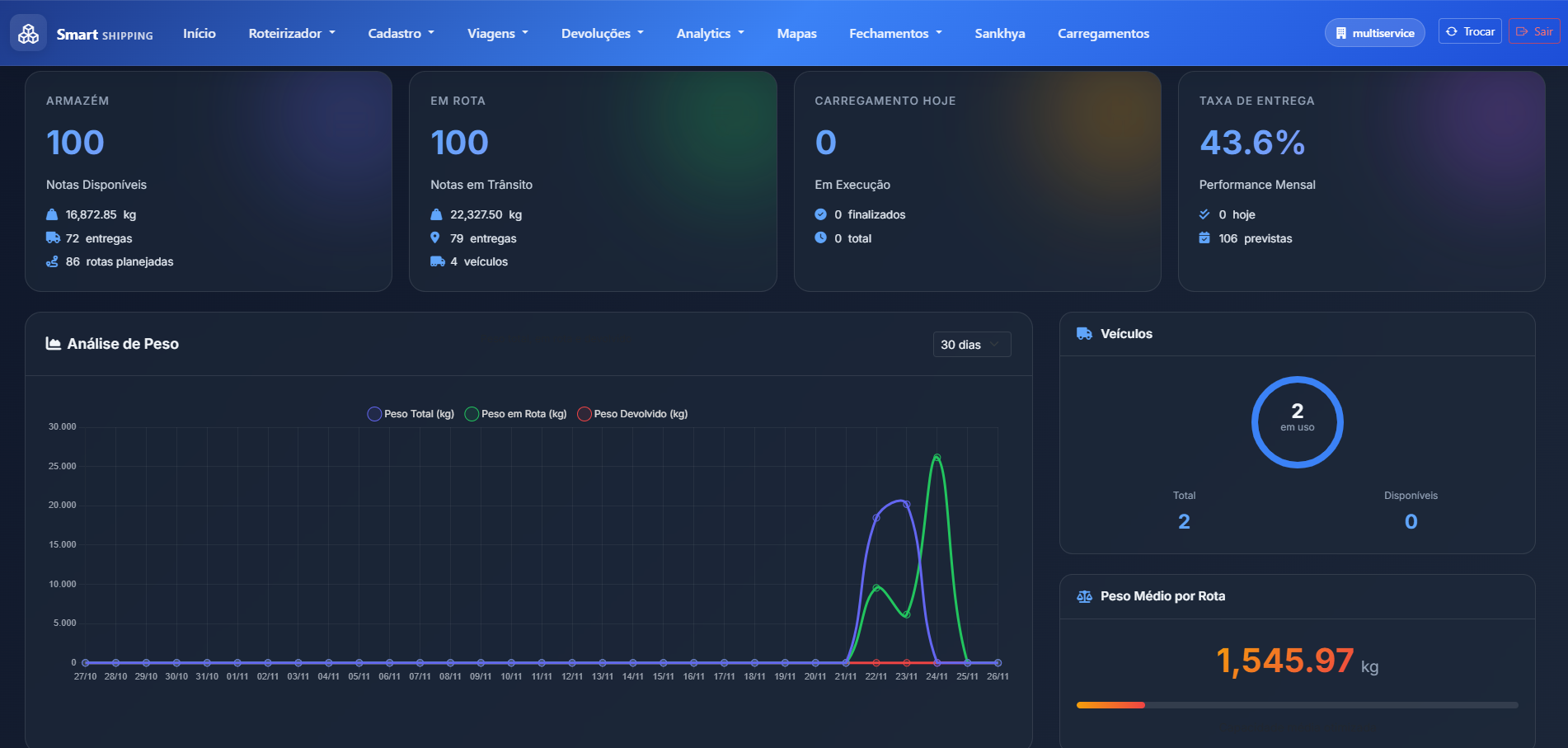The image size is (1568, 748).
Task: Select the calendar icon beside 106 previstas
Action: pos(1204,238)
